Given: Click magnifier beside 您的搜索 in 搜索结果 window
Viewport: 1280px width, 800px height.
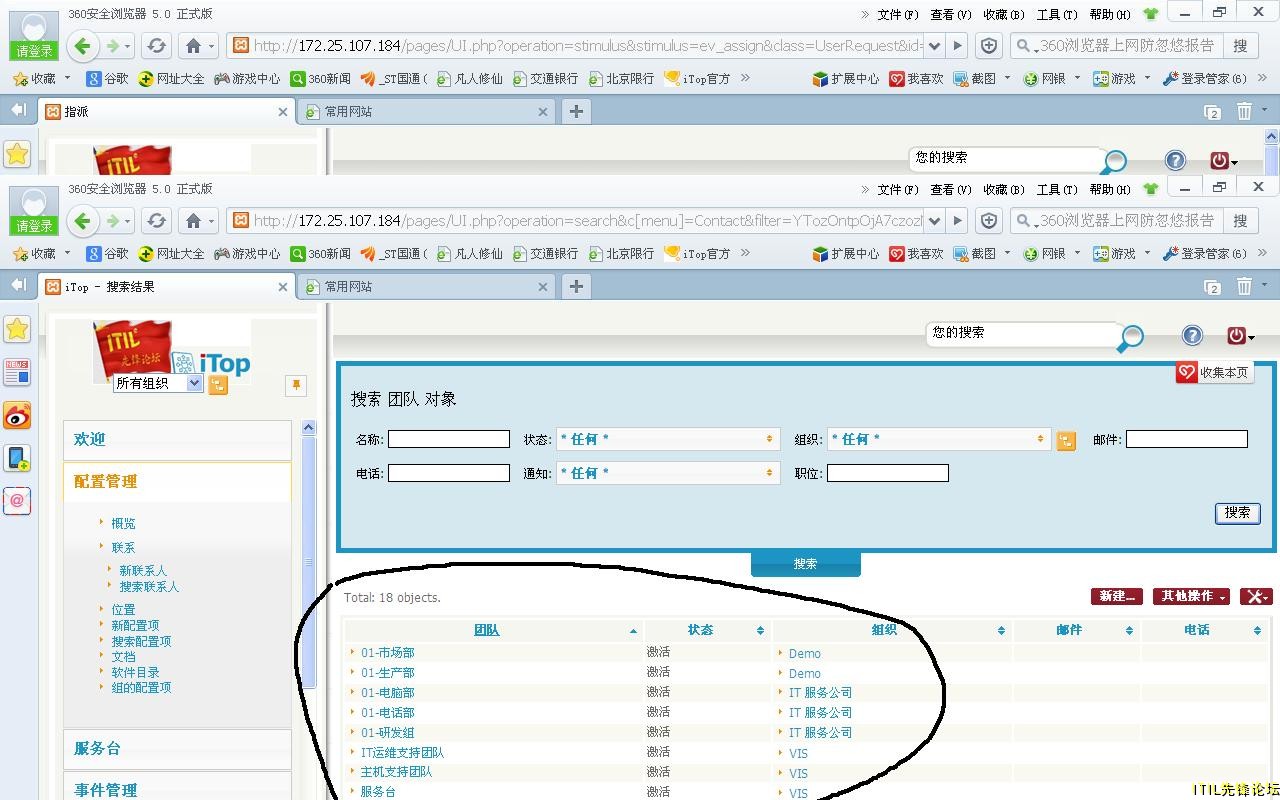Looking at the screenshot, I should pos(1130,338).
